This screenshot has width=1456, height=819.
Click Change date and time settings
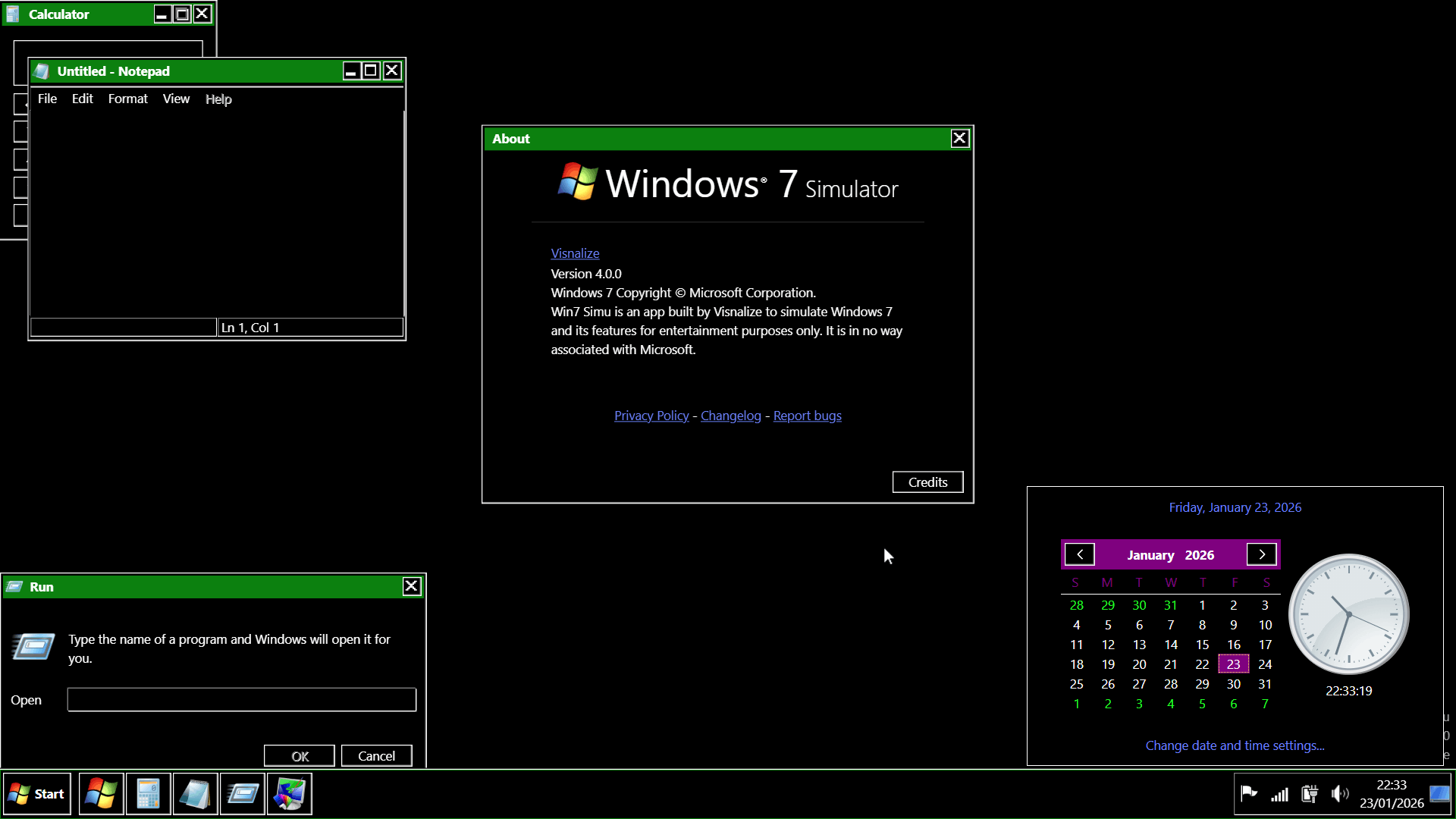pyautogui.click(x=1235, y=745)
